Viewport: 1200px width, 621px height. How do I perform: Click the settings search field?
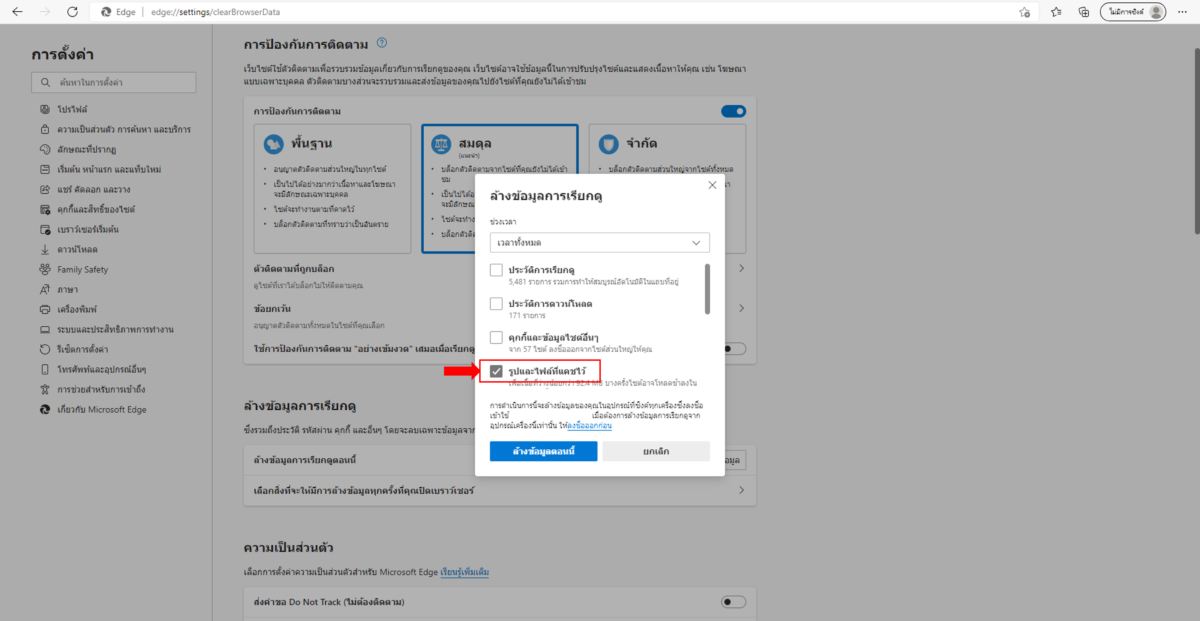coord(113,81)
